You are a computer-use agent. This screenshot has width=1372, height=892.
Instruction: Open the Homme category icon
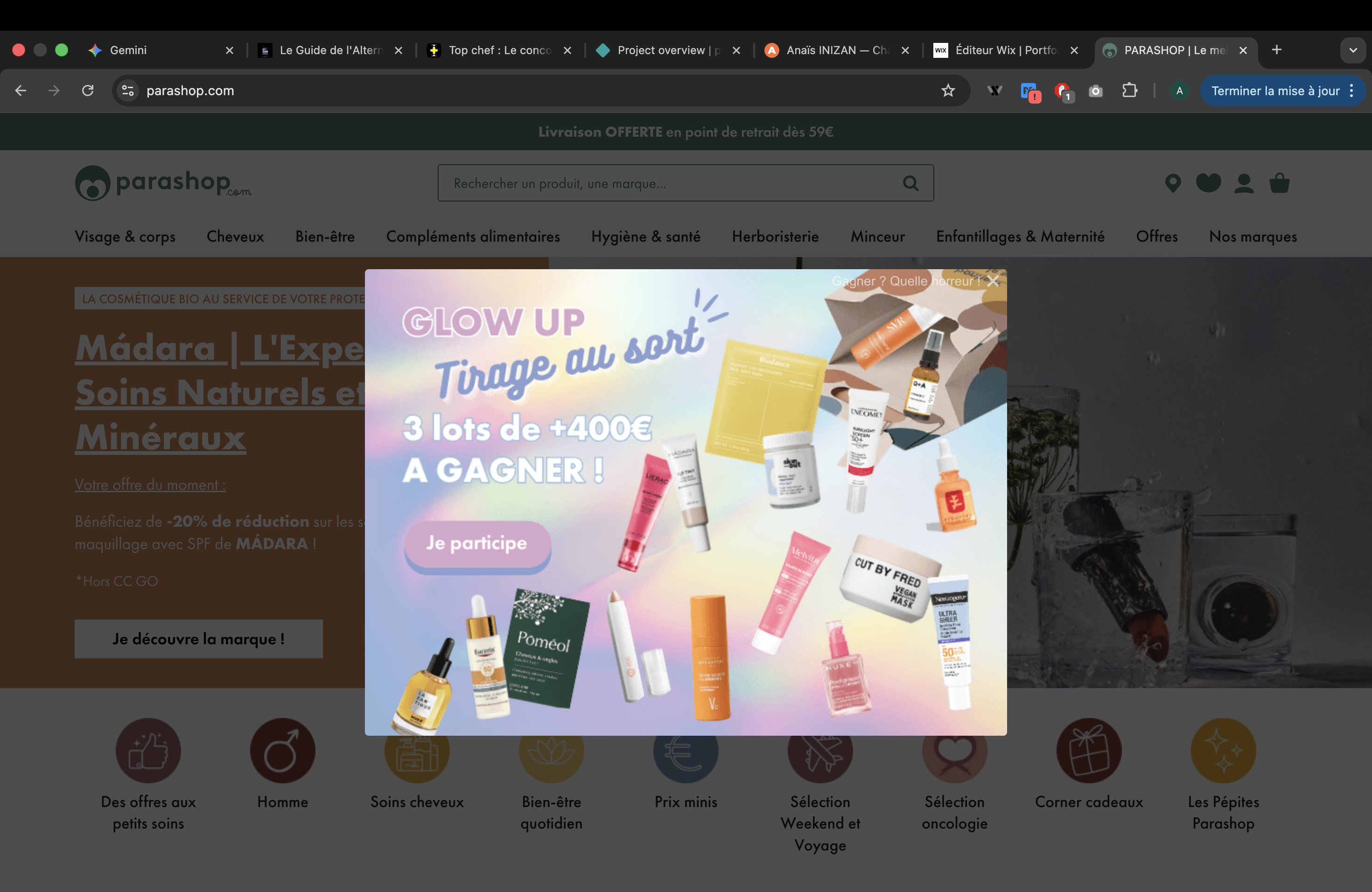pyautogui.click(x=282, y=751)
